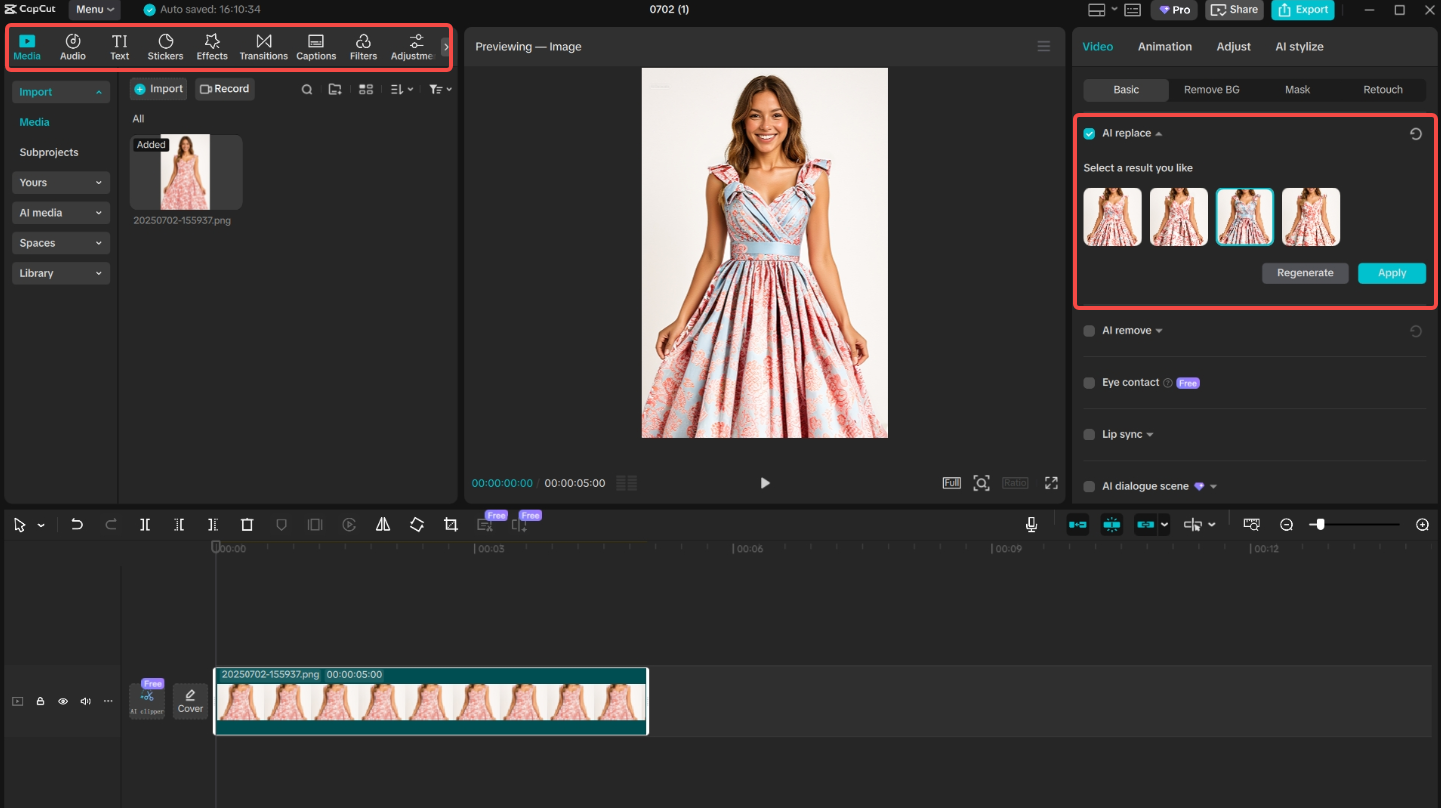Split the clip with the split tool

(144, 524)
